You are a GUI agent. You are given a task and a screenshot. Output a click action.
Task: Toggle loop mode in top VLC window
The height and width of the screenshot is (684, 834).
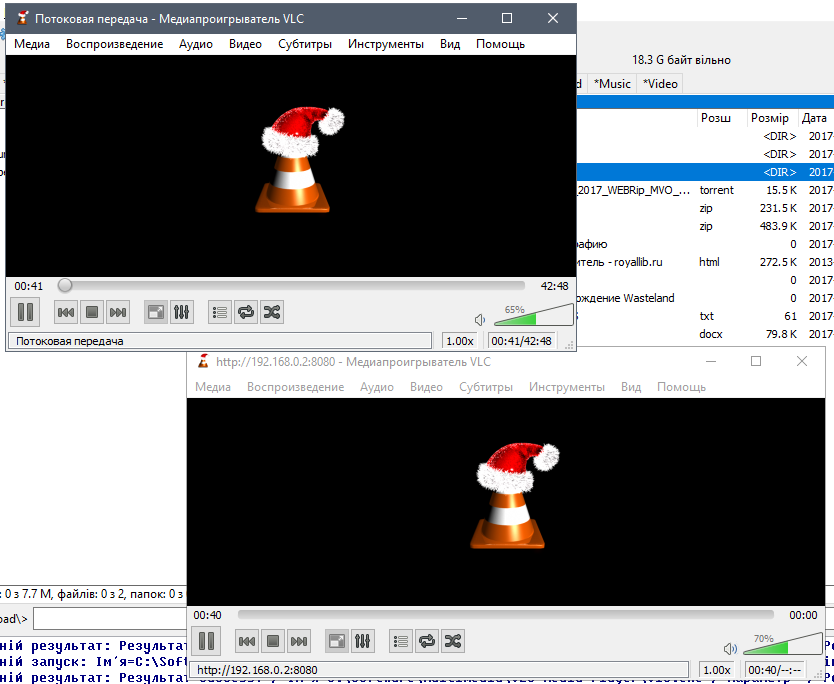click(x=246, y=312)
